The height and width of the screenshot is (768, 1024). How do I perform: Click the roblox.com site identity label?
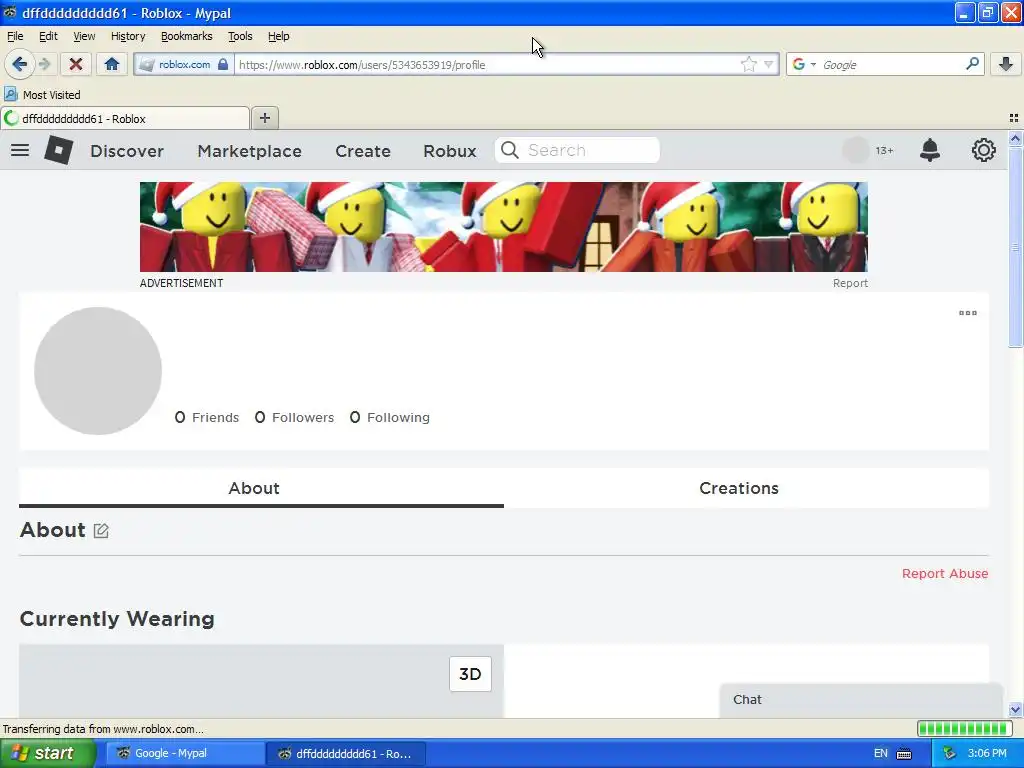[184, 64]
